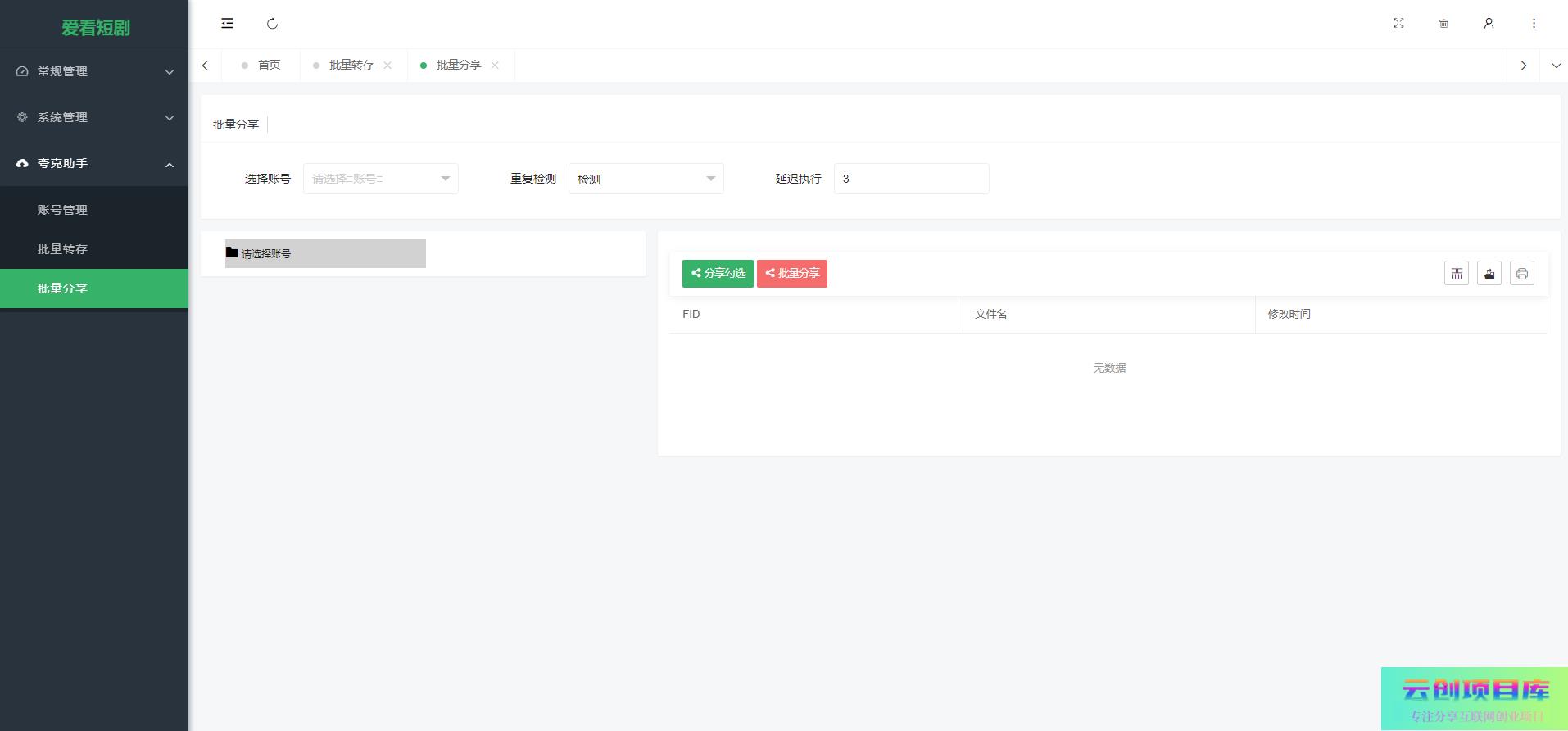Collapse the sidebar with the menu toggle icon
Screen dimensions: 1568x731
pos(227,24)
